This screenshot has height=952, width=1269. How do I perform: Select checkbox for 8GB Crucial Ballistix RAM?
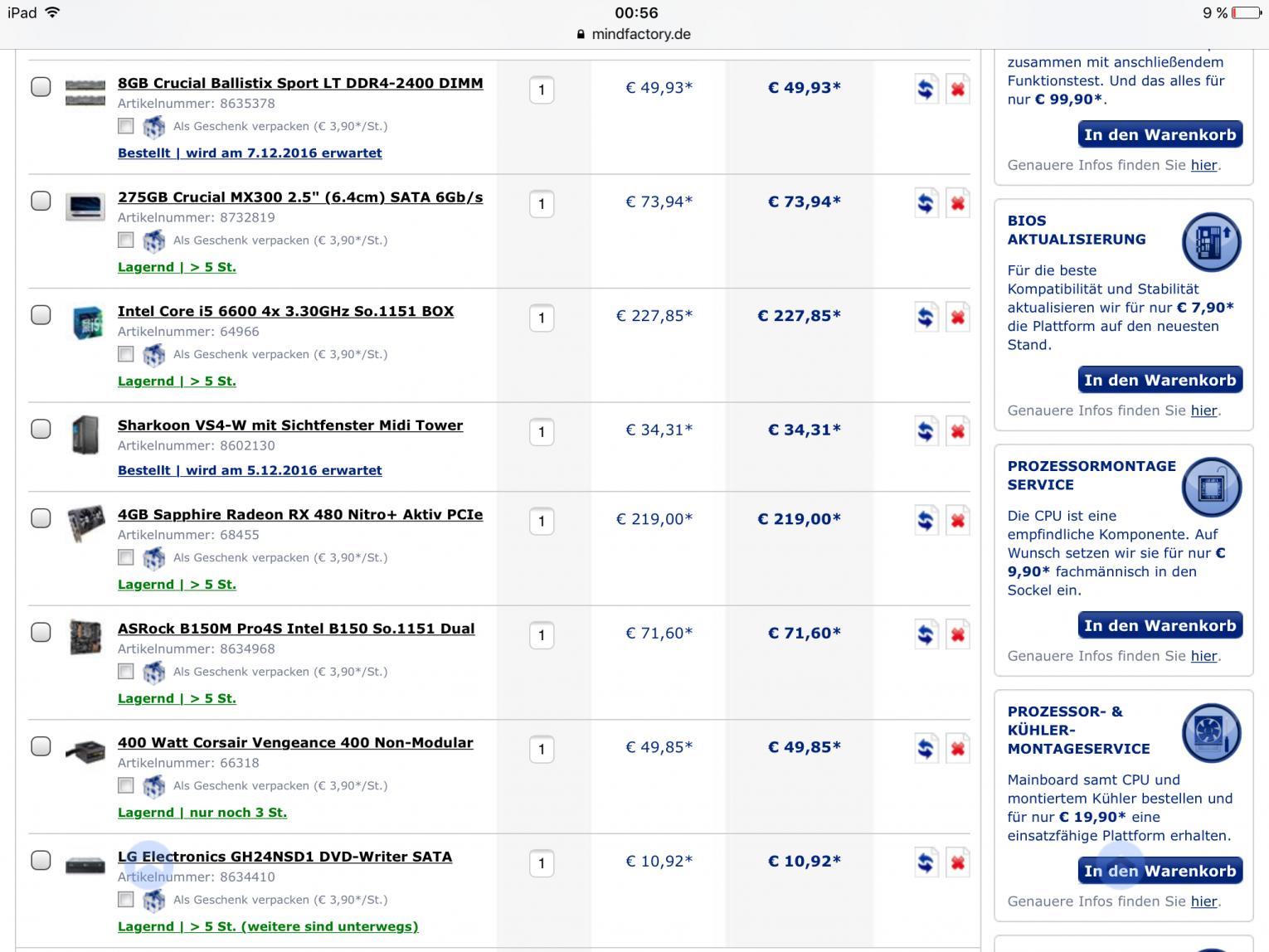[41, 87]
